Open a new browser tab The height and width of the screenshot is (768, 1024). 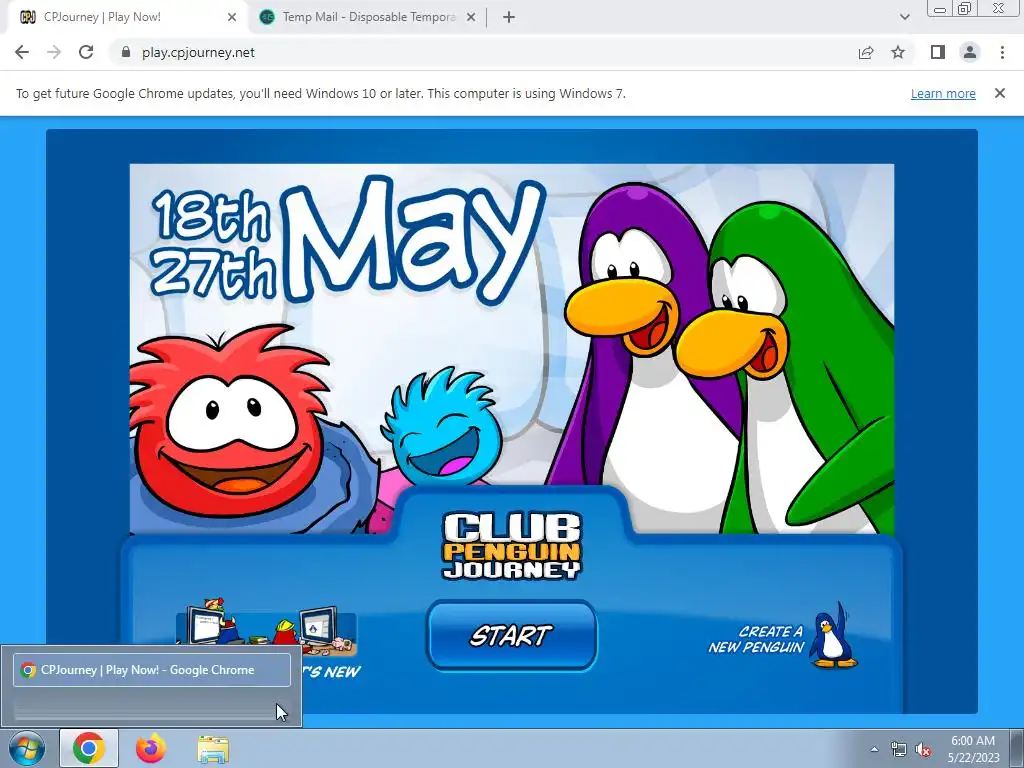click(x=509, y=17)
